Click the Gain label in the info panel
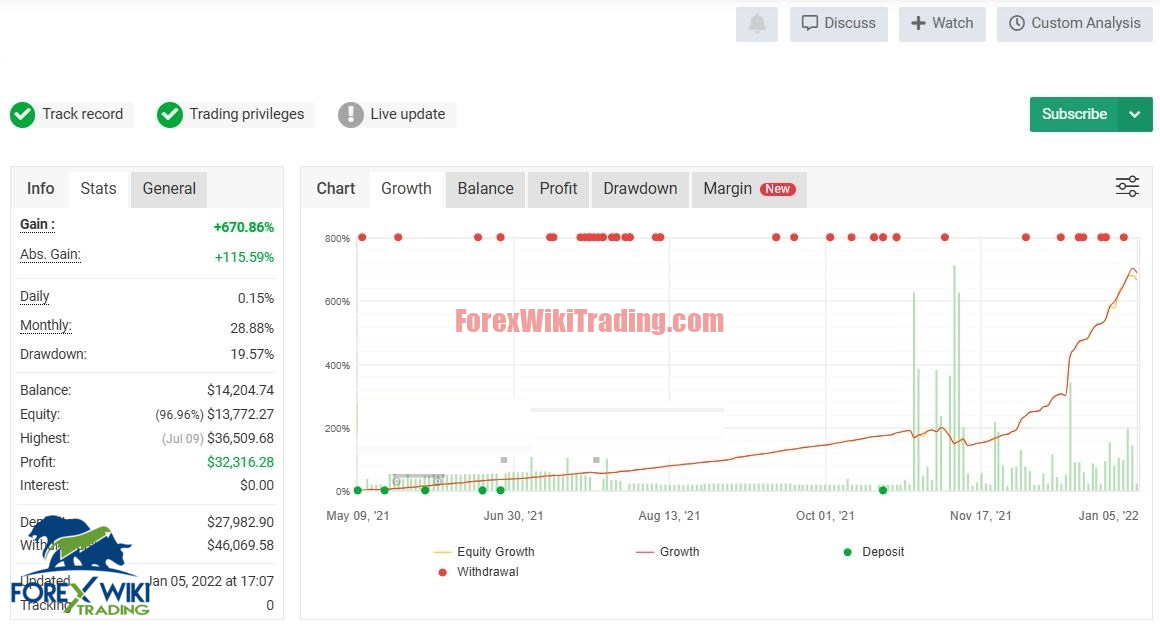 tap(37, 224)
